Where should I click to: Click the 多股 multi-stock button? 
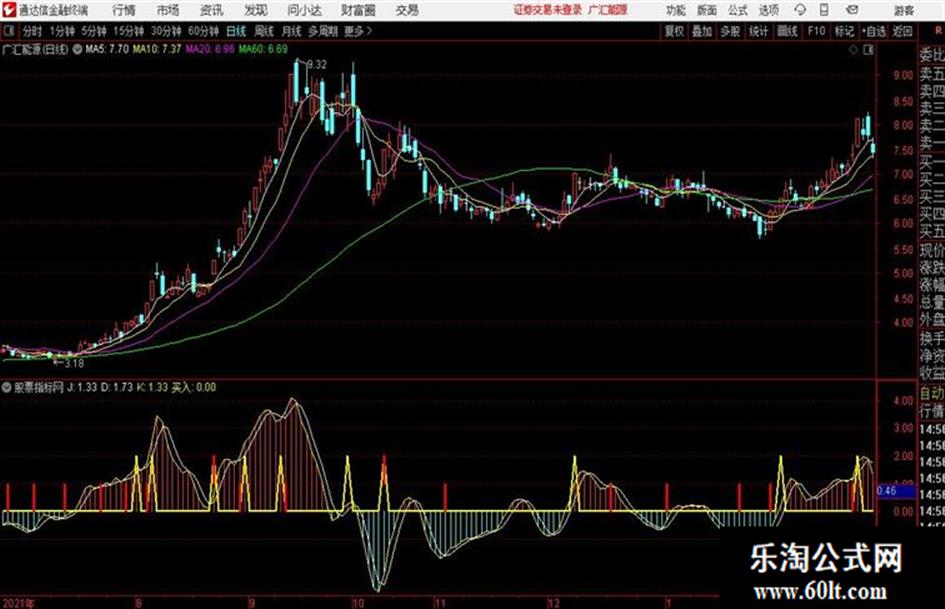[730, 31]
